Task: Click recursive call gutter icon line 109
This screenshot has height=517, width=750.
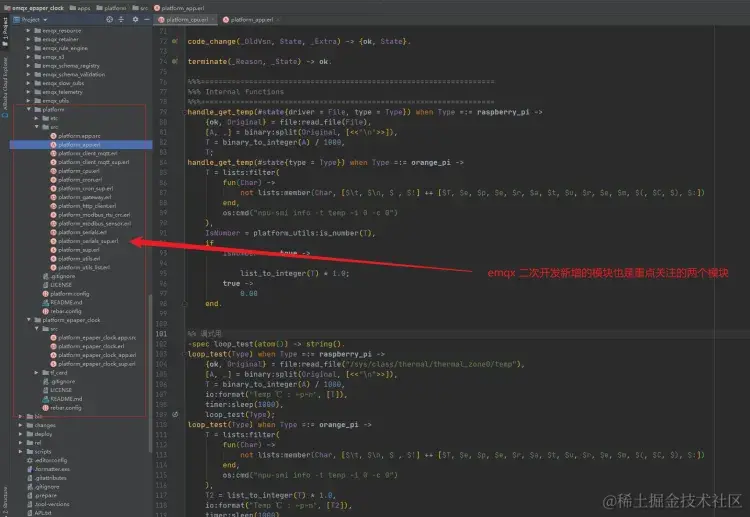Action: coord(175,415)
